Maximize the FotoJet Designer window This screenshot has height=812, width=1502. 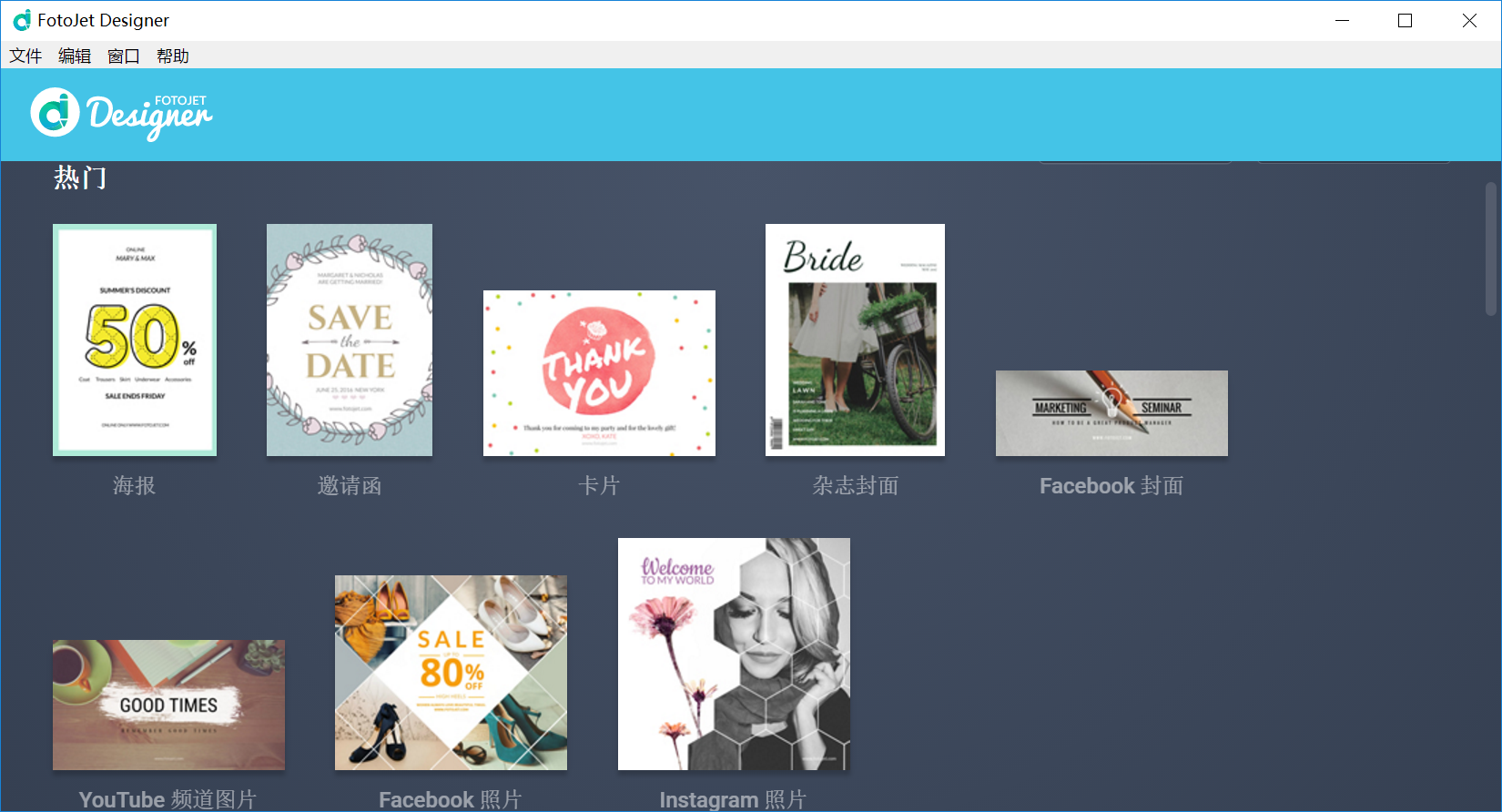[1405, 20]
